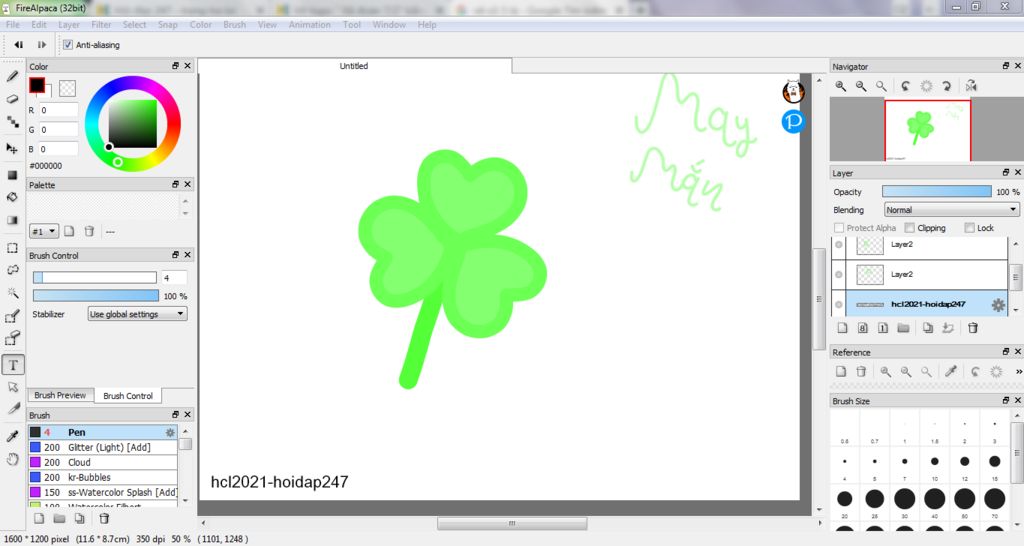
Task: Open the Filter menu
Action: click(101, 25)
